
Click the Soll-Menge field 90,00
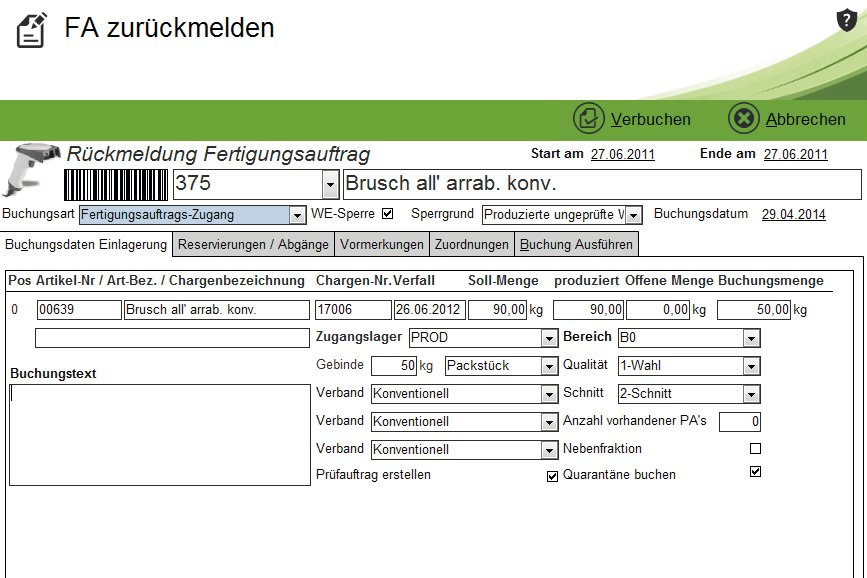point(498,310)
